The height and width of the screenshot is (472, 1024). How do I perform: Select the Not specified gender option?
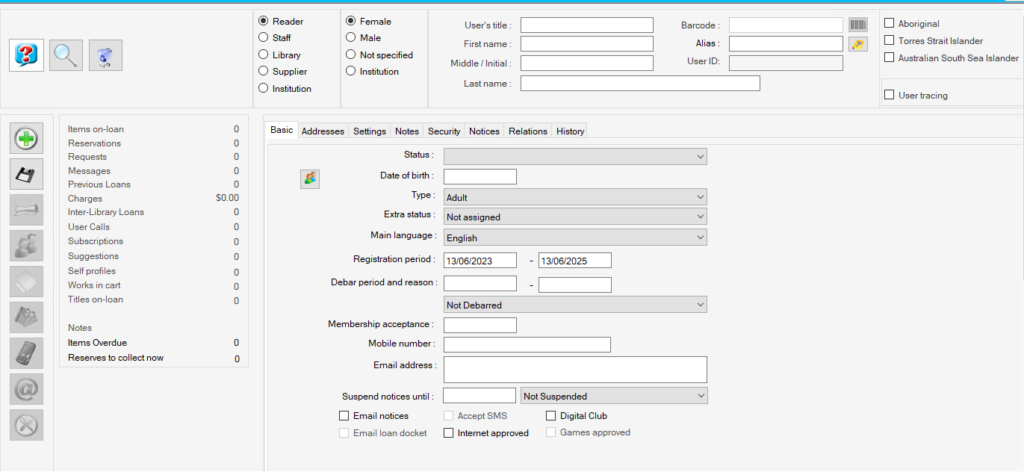pos(351,55)
